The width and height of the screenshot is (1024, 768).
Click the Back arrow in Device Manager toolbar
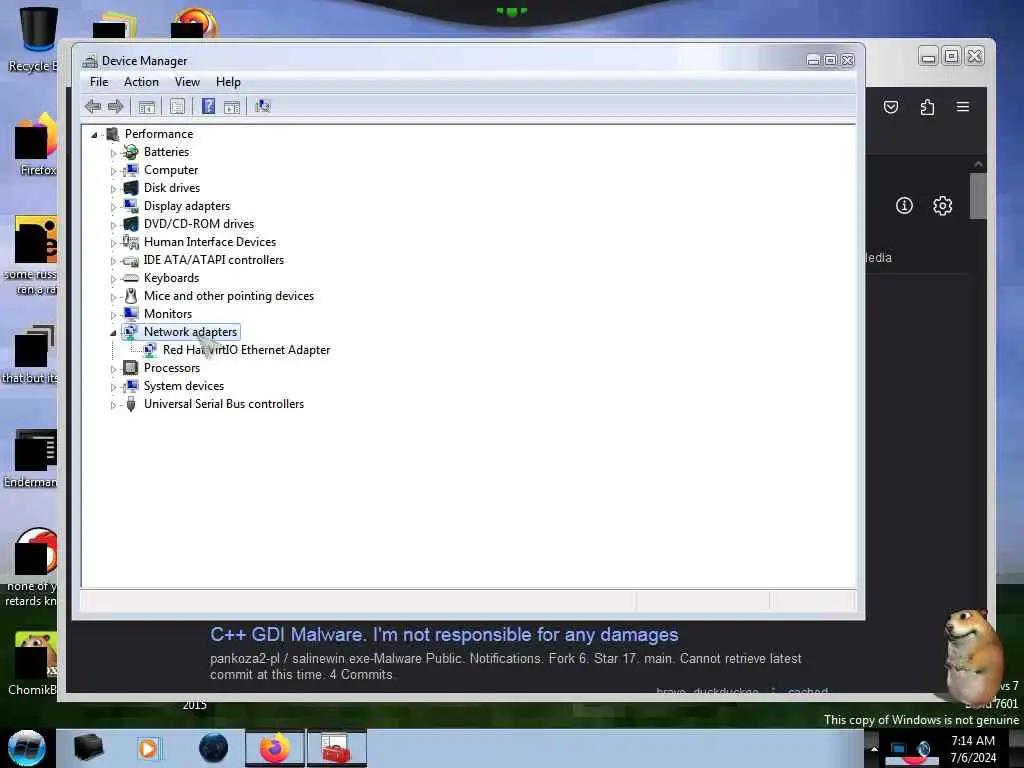[93, 106]
